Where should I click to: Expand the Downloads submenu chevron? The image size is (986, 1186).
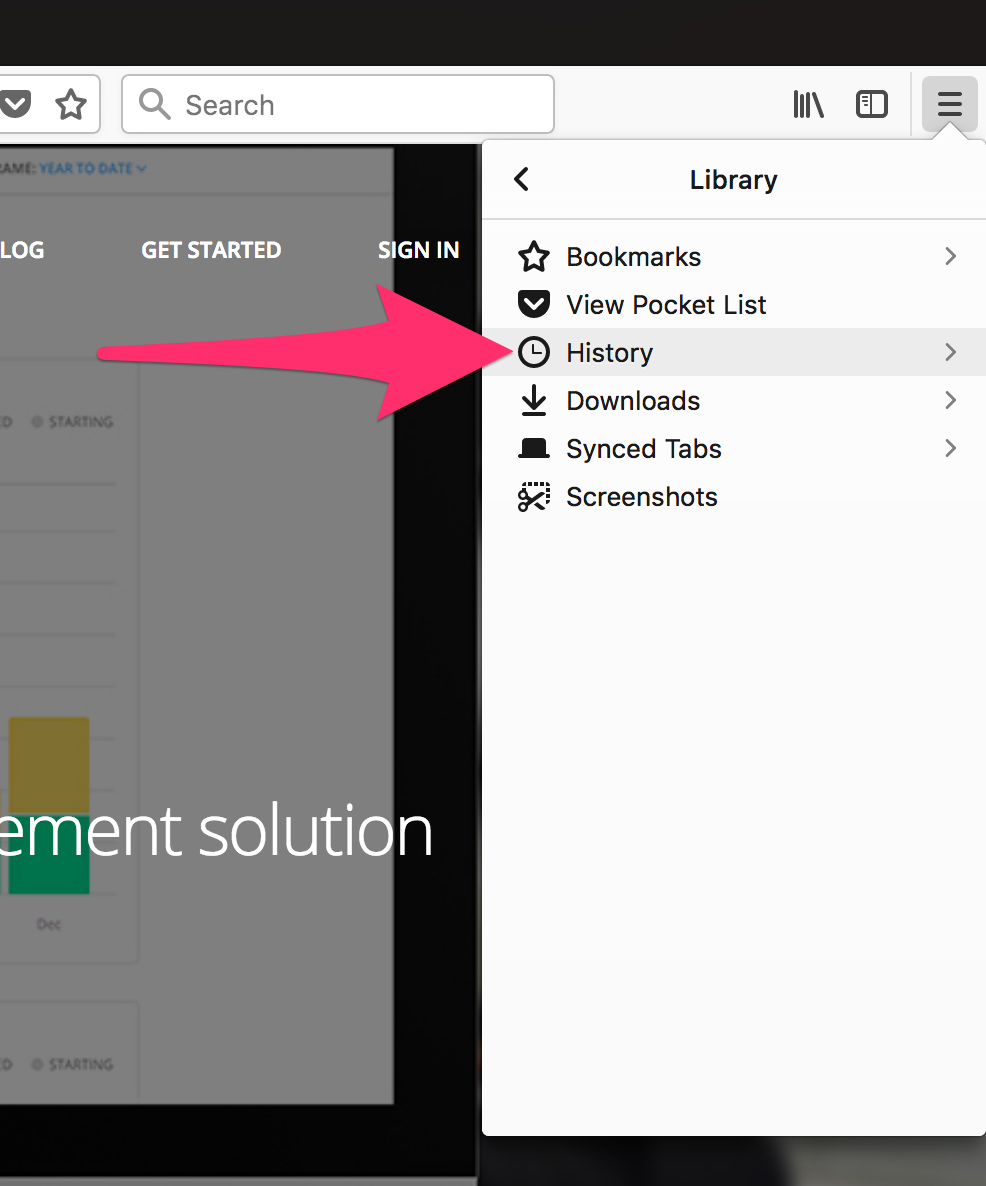950,401
